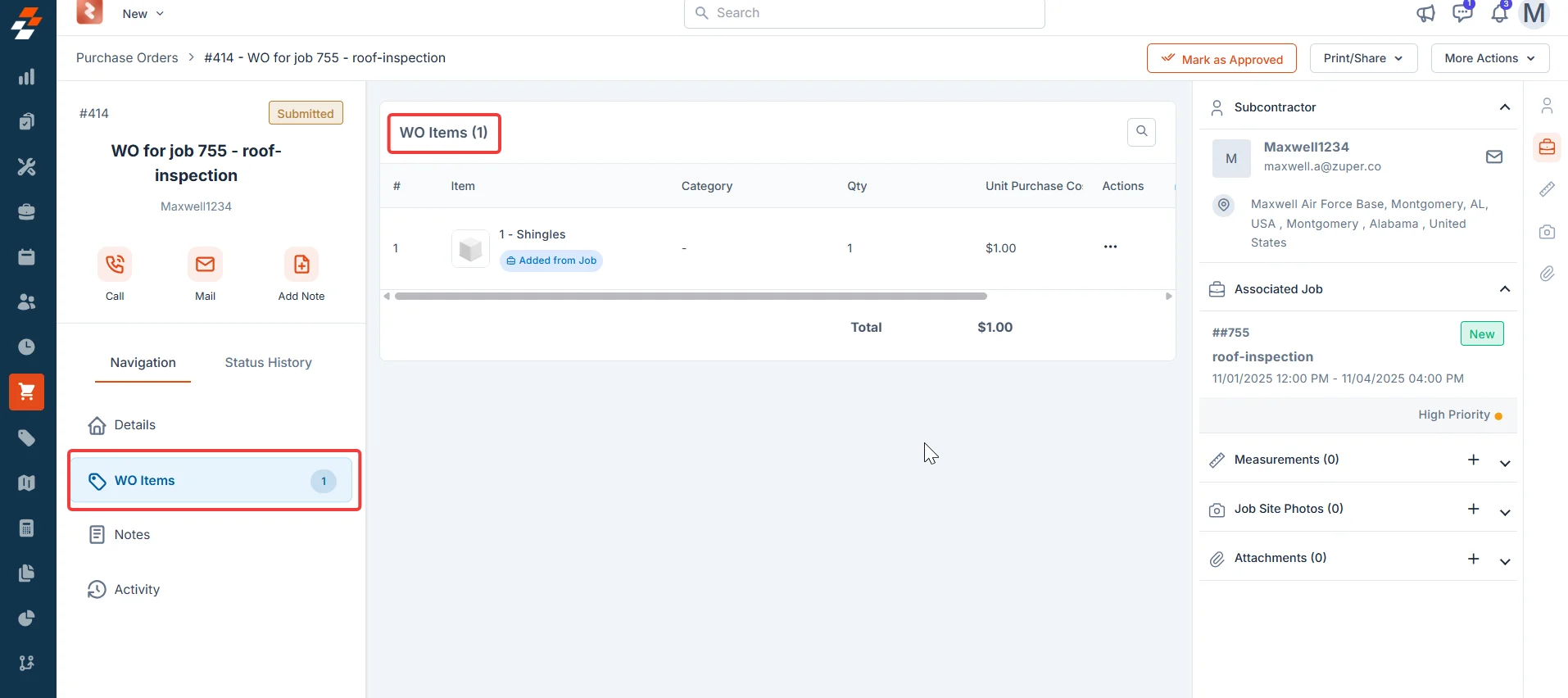Click the Added from Job tag
Screen dimensions: 1568x698
(551, 261)
